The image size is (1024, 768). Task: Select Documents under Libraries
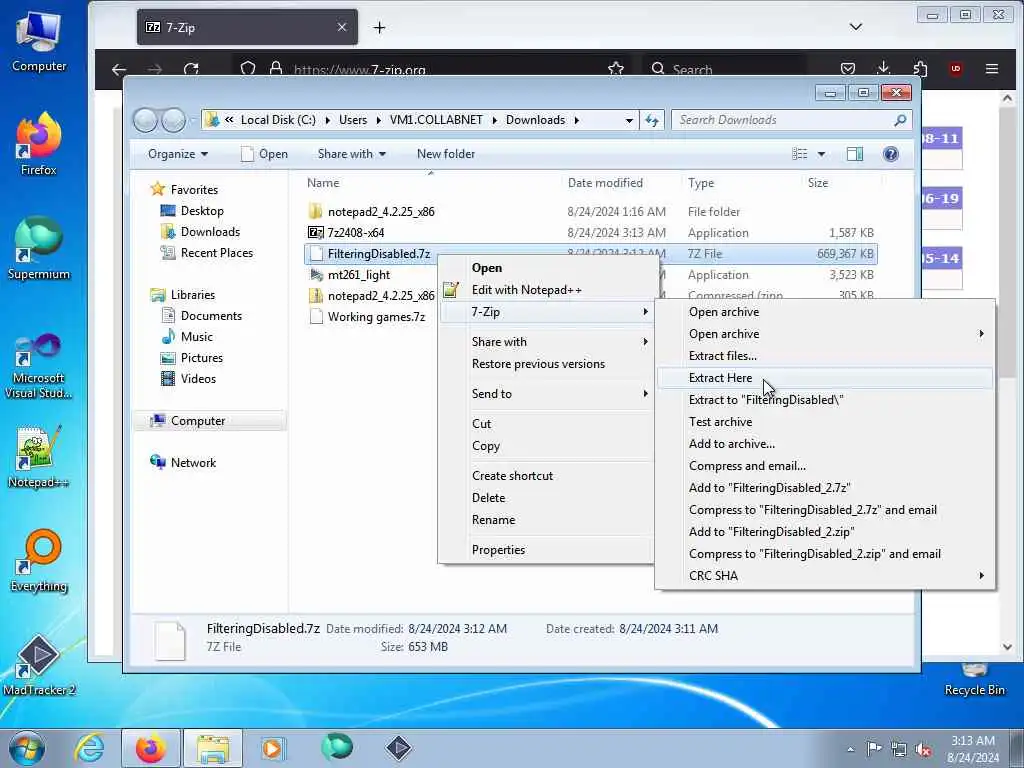click(x=211, y=316)
